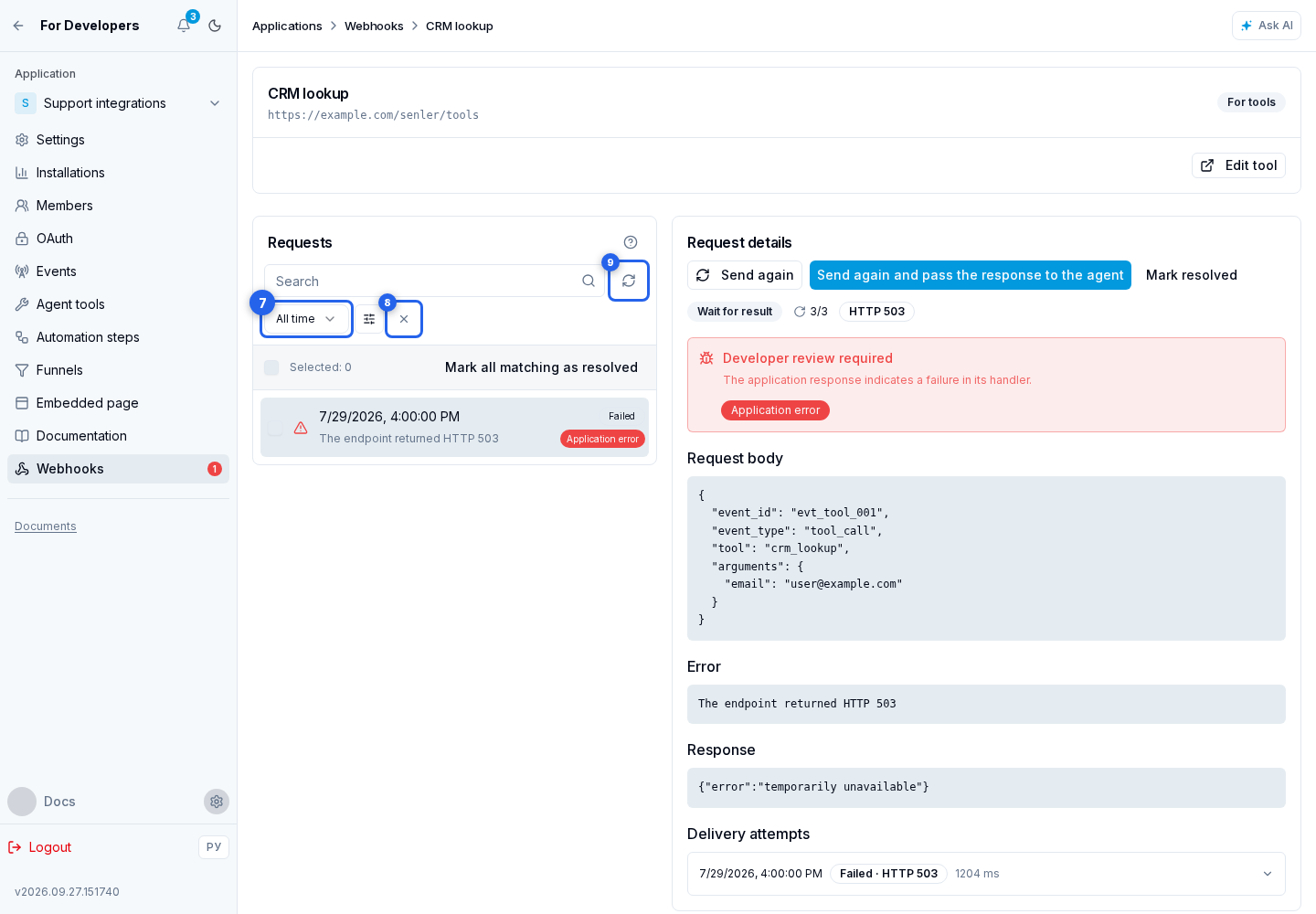Go to Automation steps
Viewport: 1316px width, 914px height.
coord(118,337)
